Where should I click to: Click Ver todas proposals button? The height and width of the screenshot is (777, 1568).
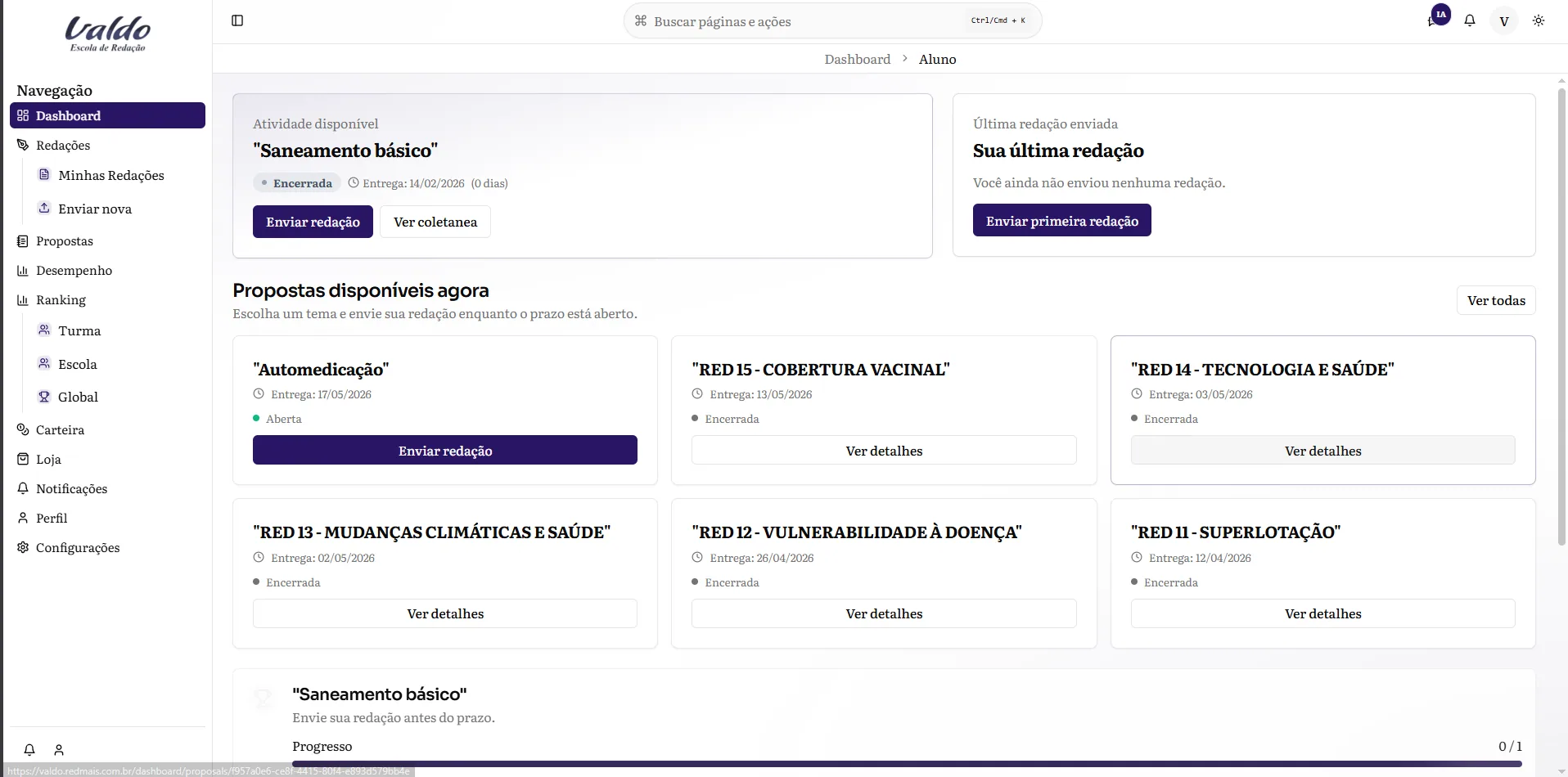[x=1496, y=300]
